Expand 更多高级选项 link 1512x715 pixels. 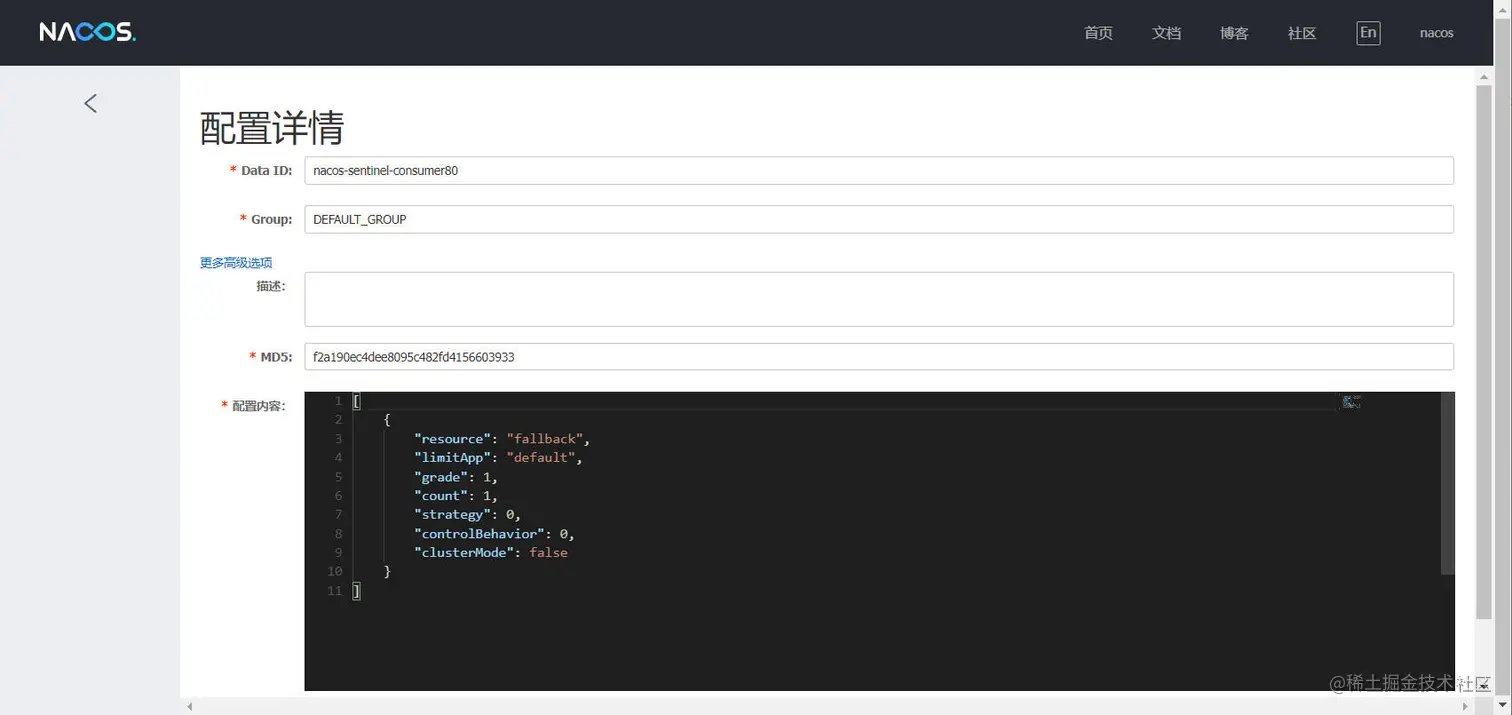[x=236, y=263]
